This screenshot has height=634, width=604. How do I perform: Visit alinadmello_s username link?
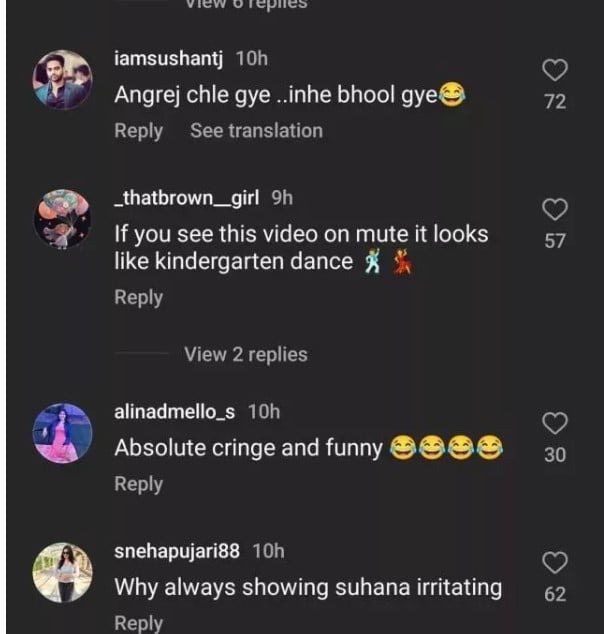point(176,411)
